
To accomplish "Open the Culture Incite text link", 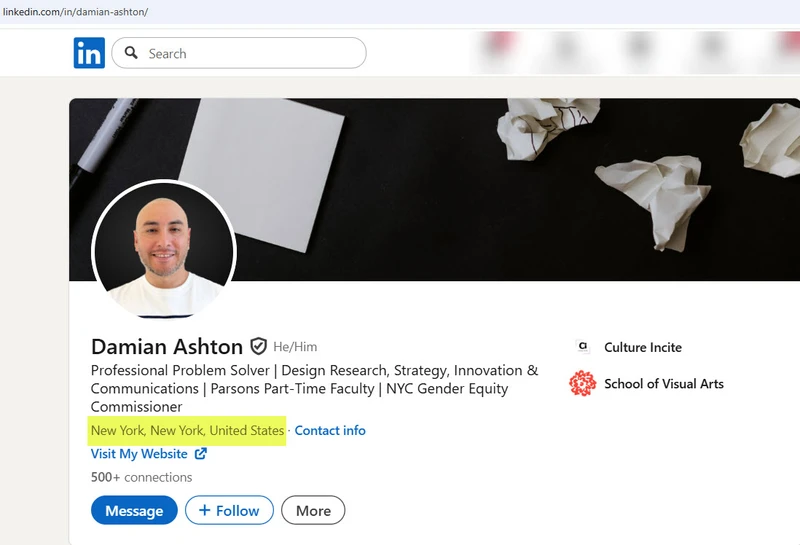I will 642,347.
